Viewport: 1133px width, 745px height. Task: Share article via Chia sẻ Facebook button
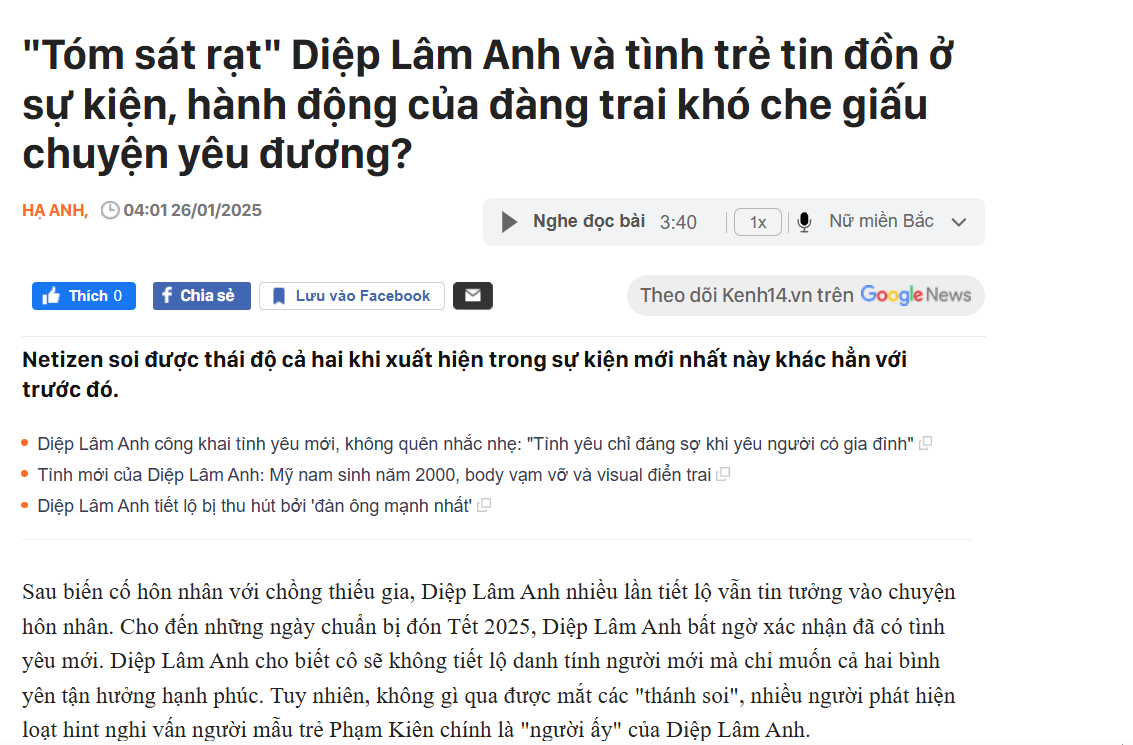(202, 296)
